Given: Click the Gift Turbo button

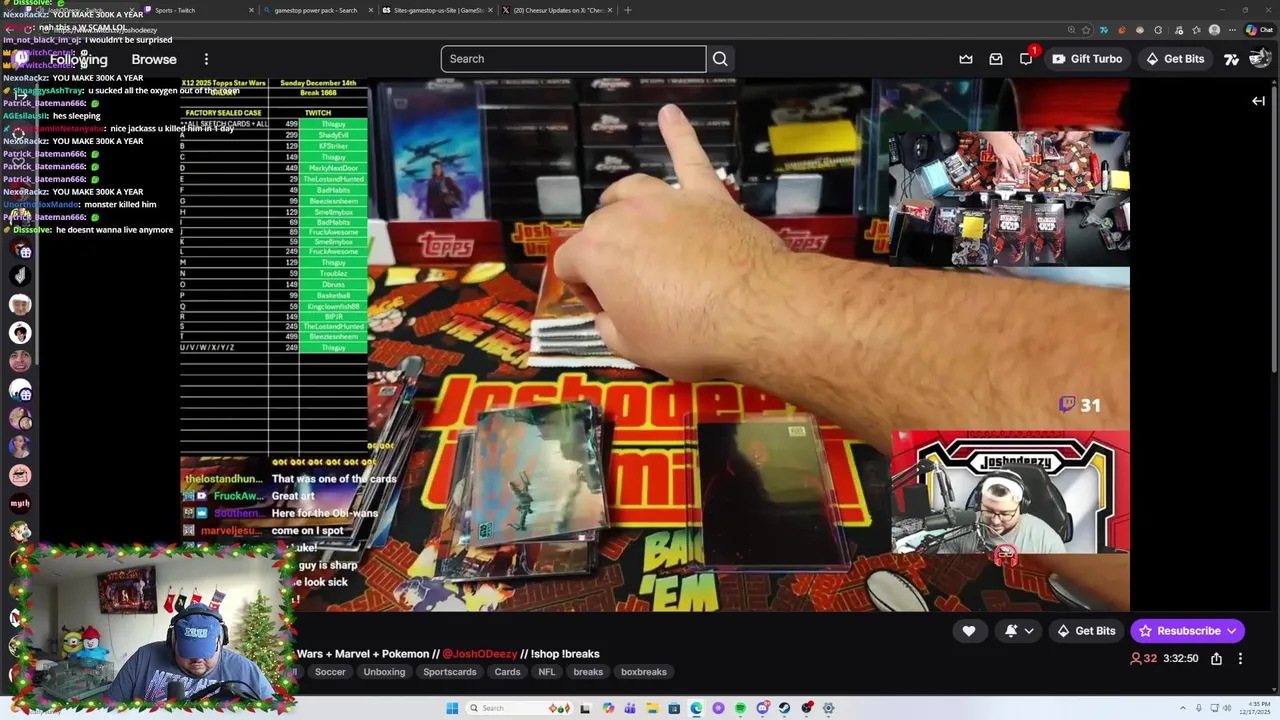Looking at the screenshot, I should coord(1087,59).
